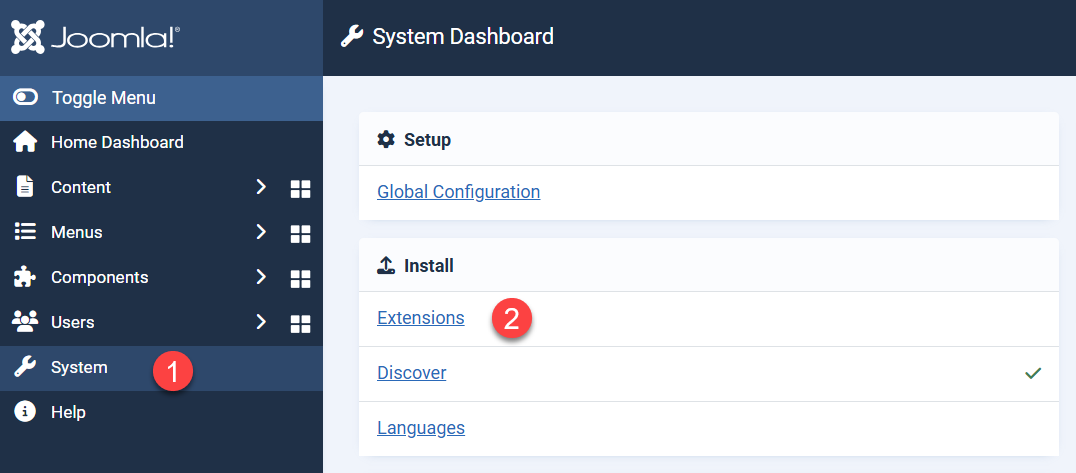Click the wrench icon in the page header
Viewport: 1076px width, 473px height.
tap(351, 36)
